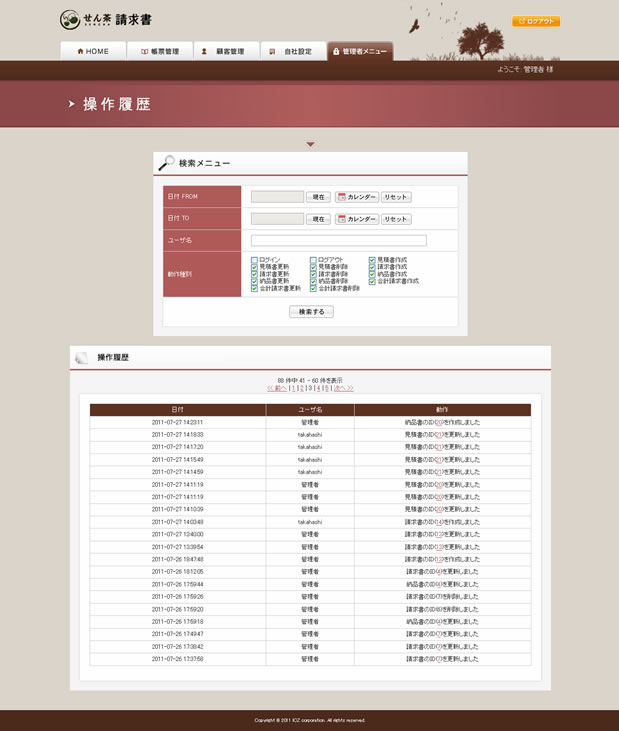Click the せん茶 請求書 logo
This screenshot has height=731, width=619.
tap(106, 20)
